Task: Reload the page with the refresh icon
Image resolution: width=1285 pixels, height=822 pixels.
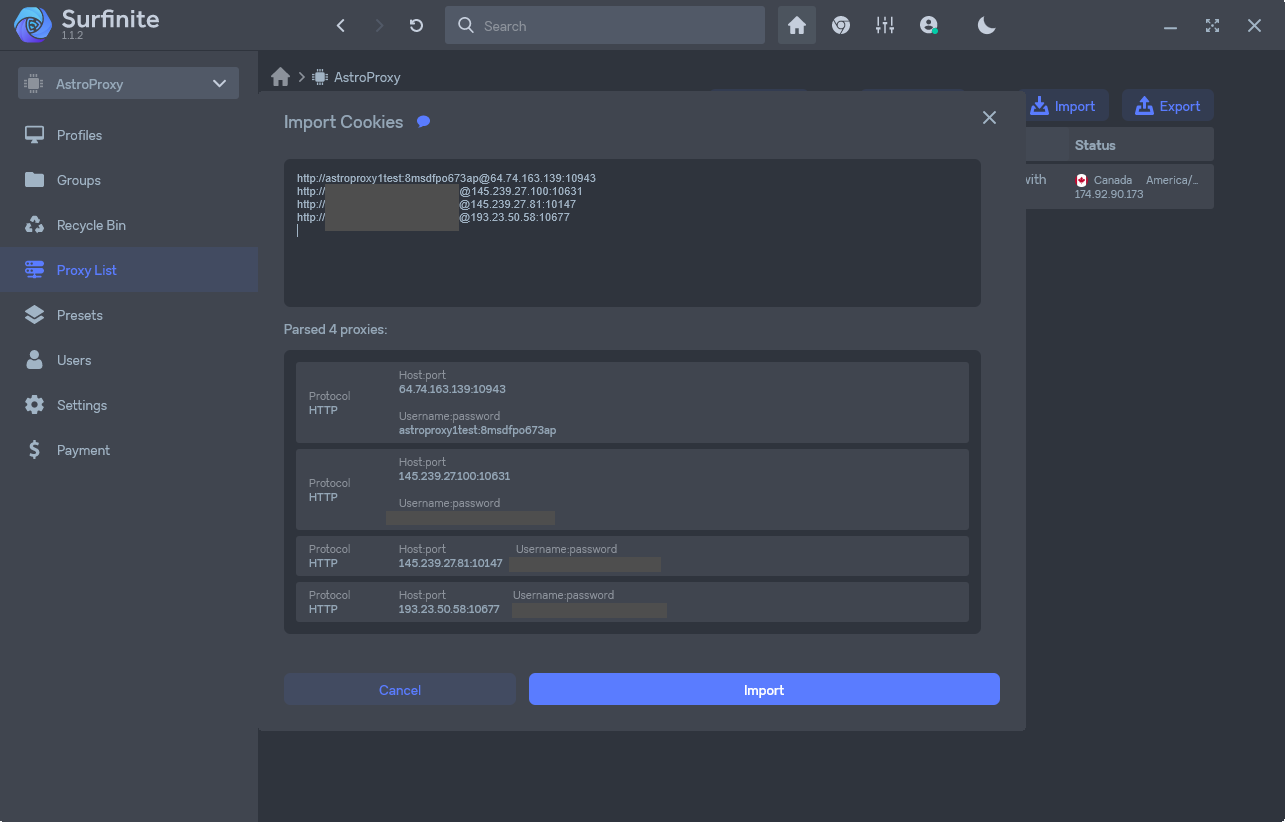Action: tap(417, 26)
